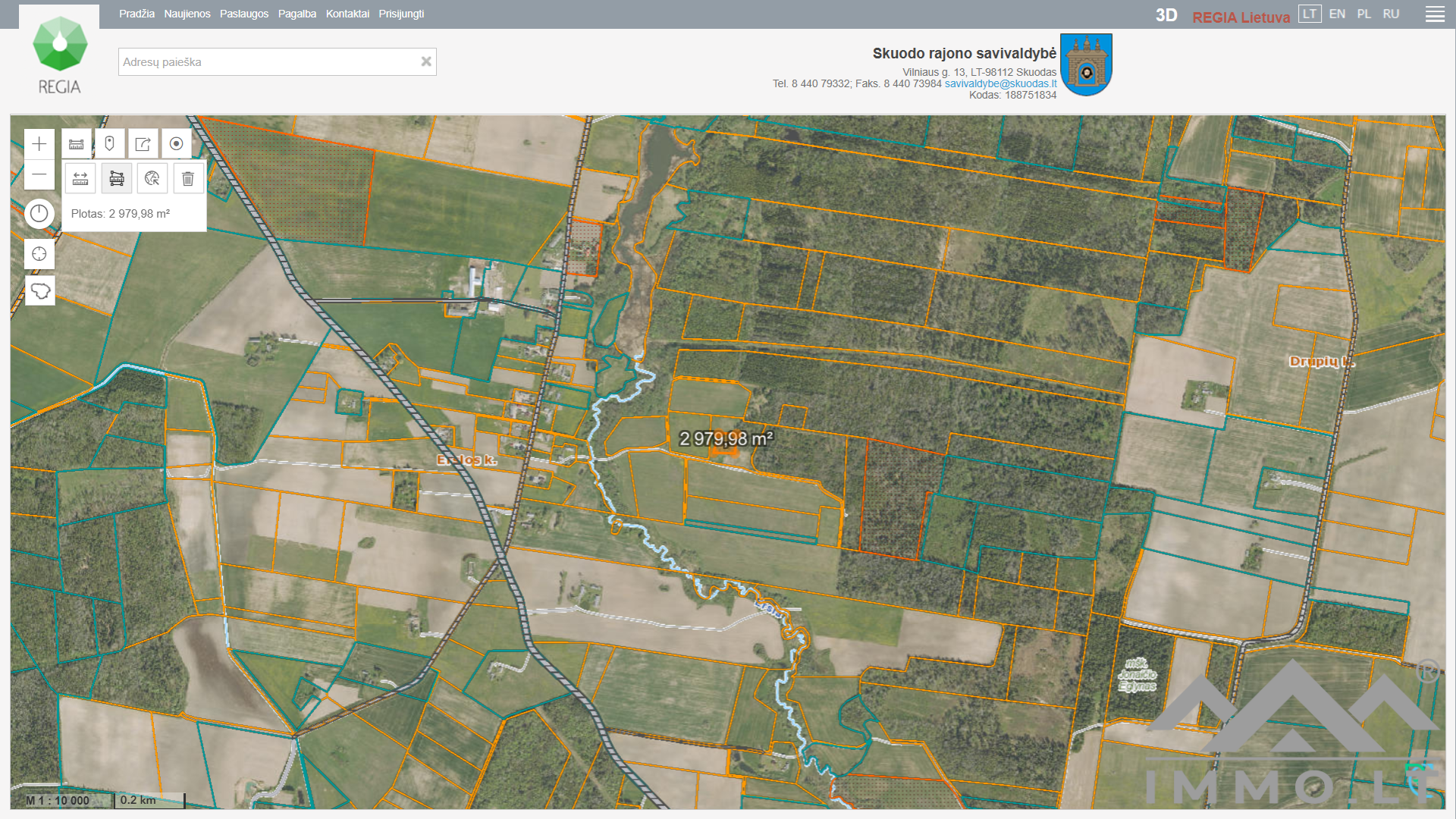
Task: Switch language to EN
Action: [x=1337, y=14]
